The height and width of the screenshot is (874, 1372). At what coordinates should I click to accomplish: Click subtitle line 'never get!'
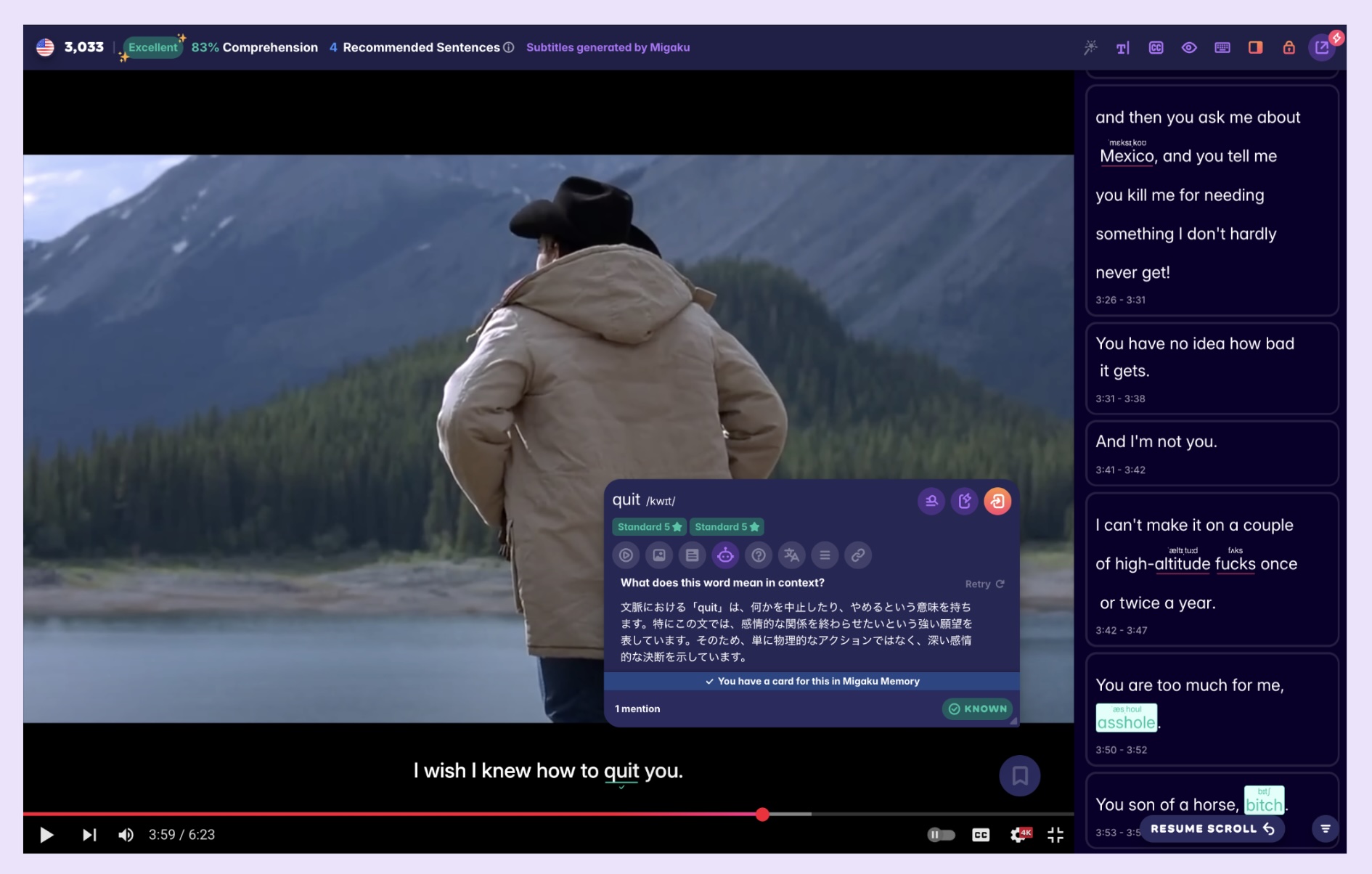tap(1132, 273)
